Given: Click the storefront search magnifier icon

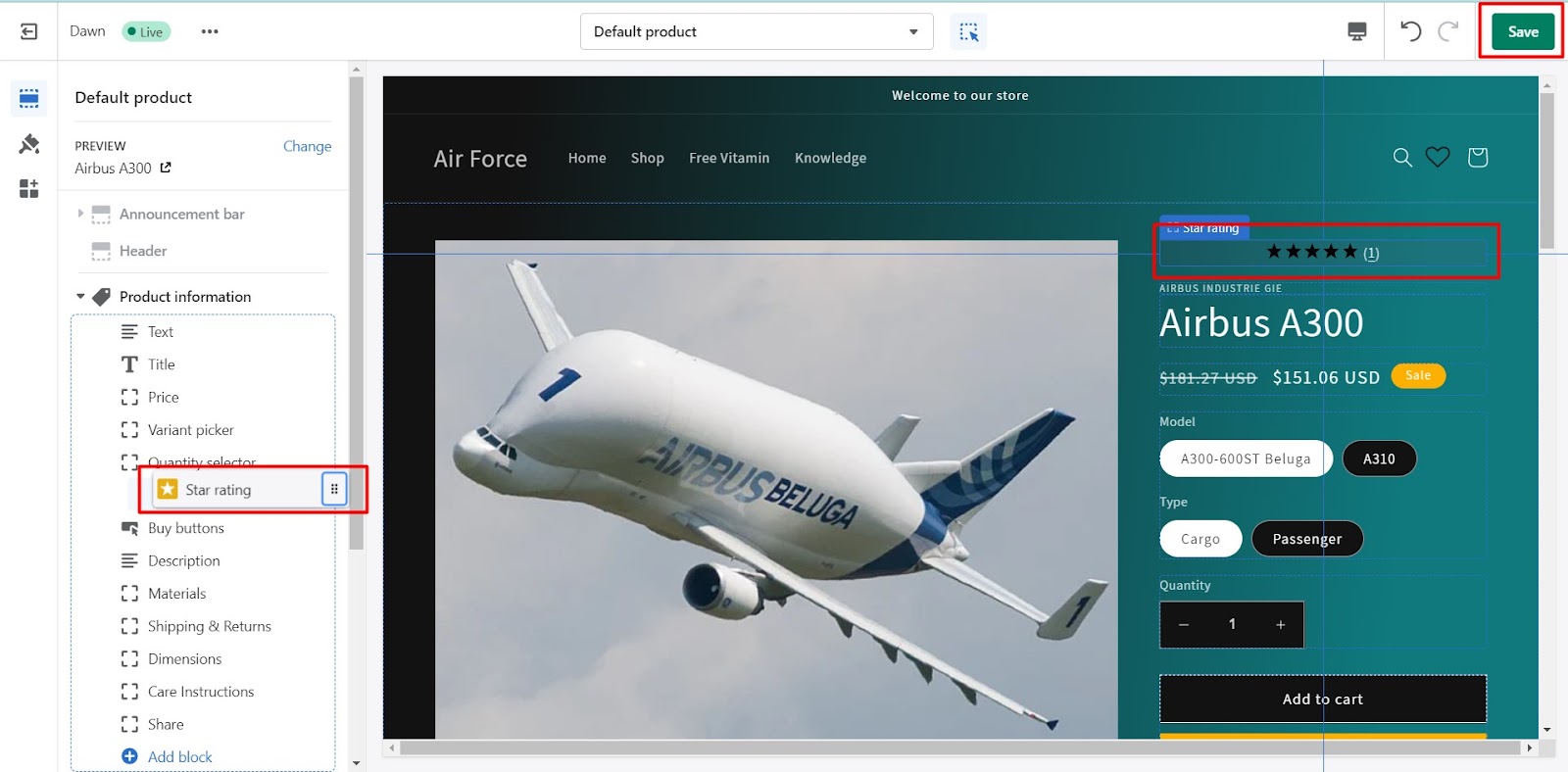Looking at the screenshot, I should coord(1402,157).
